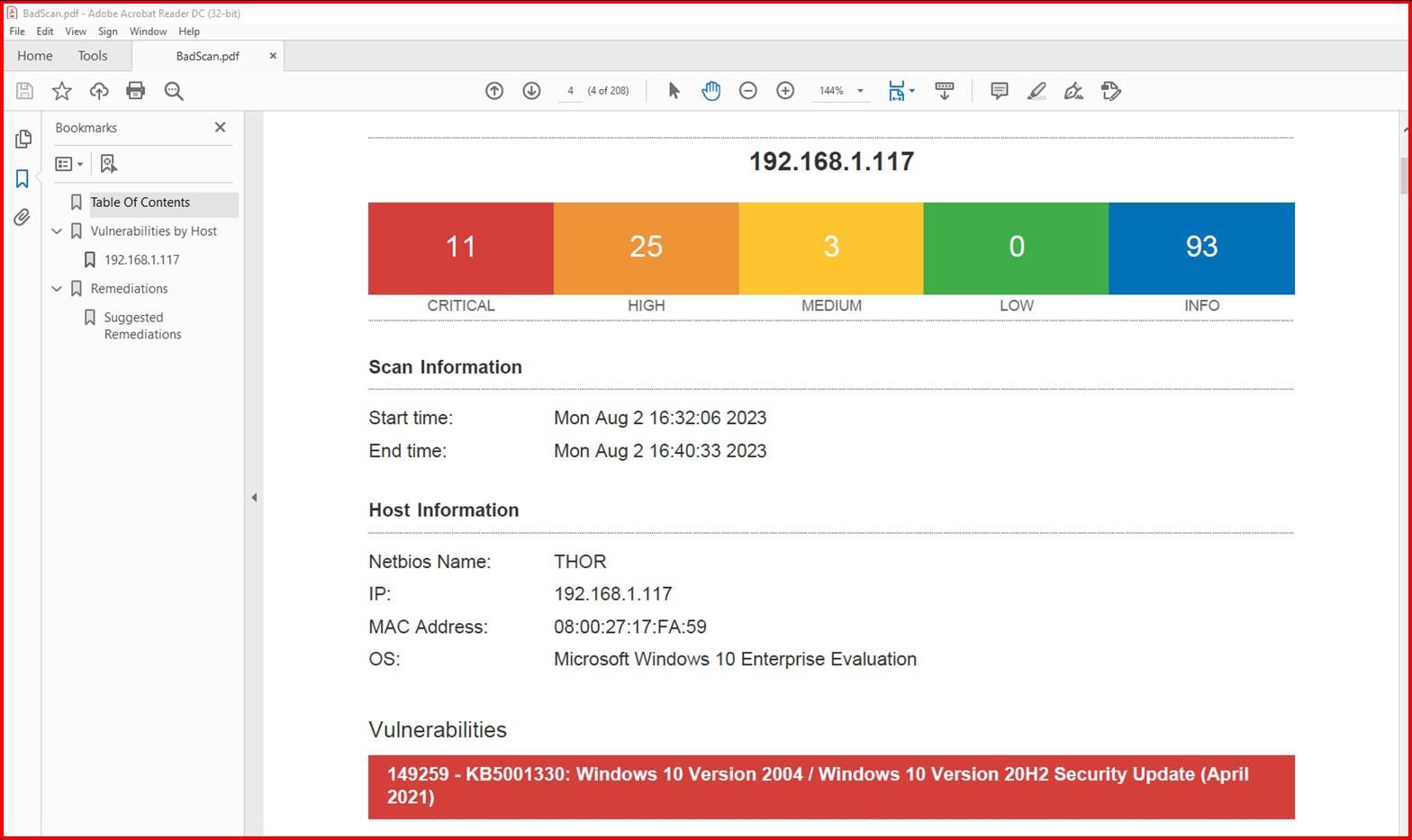1412x840 pixels.
Task: Collapse the navigation pane arrow
Action: pos(254,497)
